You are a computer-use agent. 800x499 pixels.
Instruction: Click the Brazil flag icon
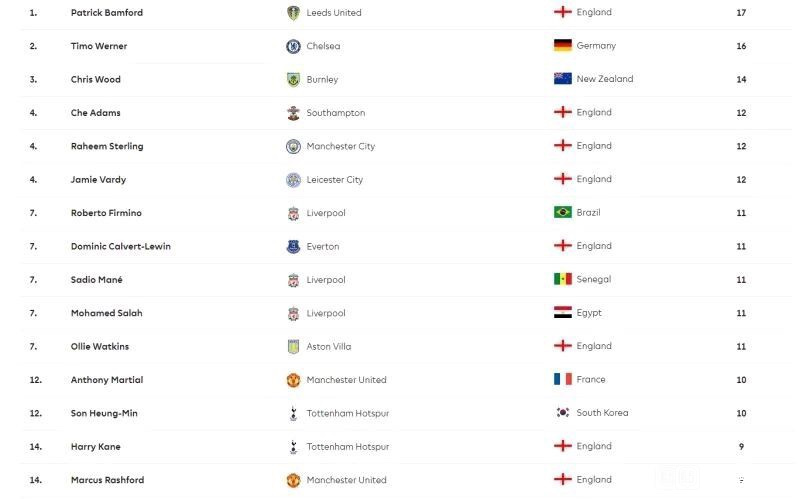pos(563,212)
